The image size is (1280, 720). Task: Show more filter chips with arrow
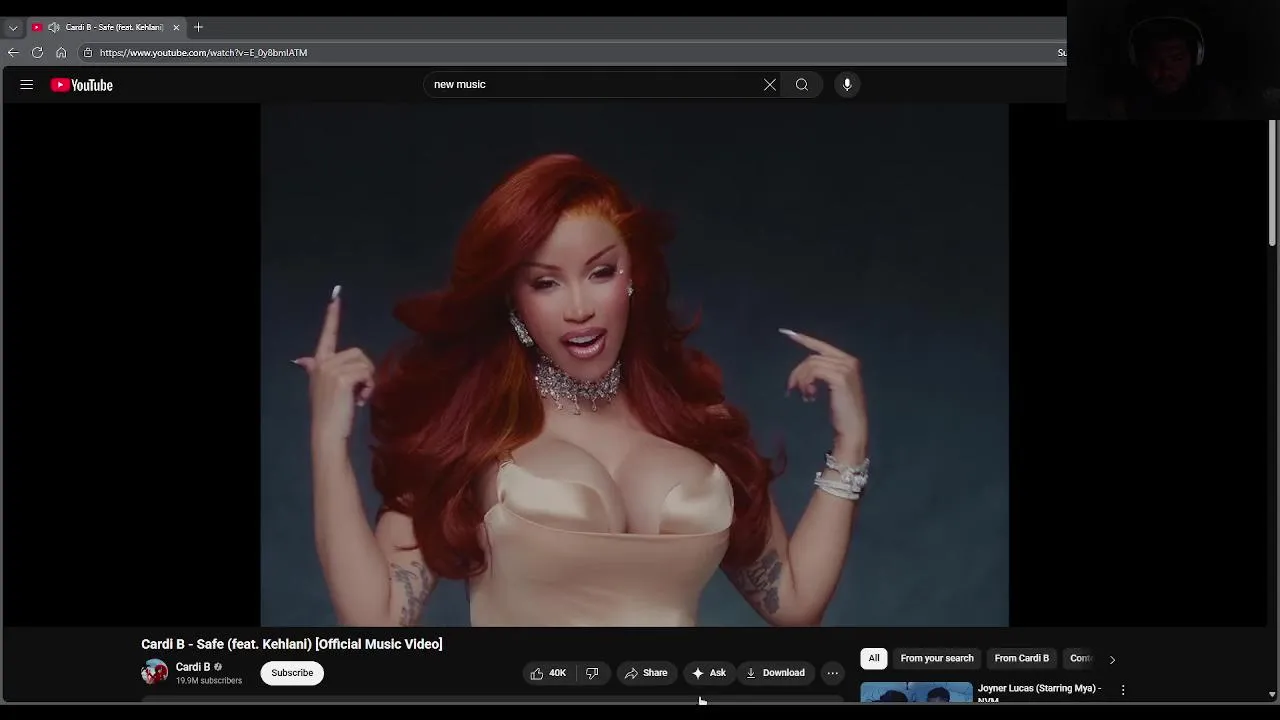click(x=1112, y=659)
